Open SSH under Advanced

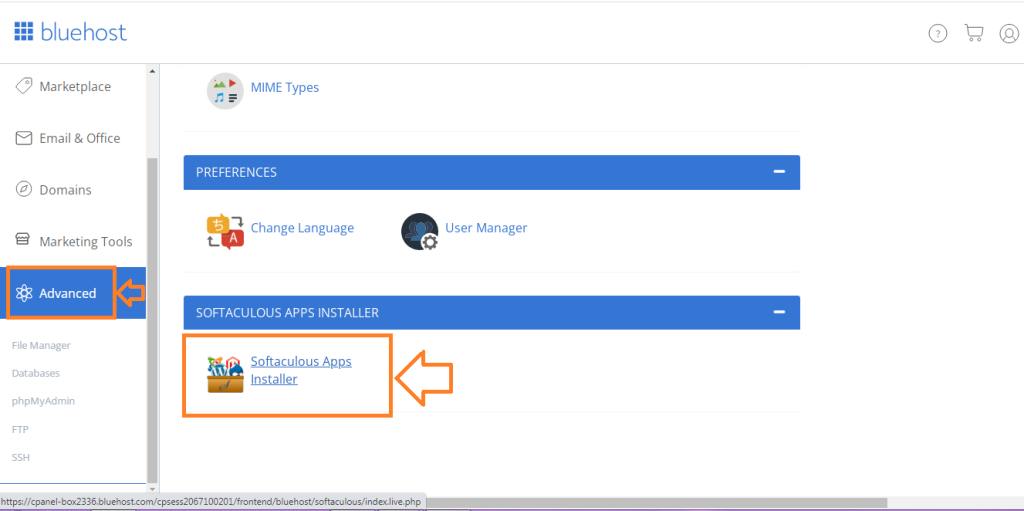tap(21, 457)
